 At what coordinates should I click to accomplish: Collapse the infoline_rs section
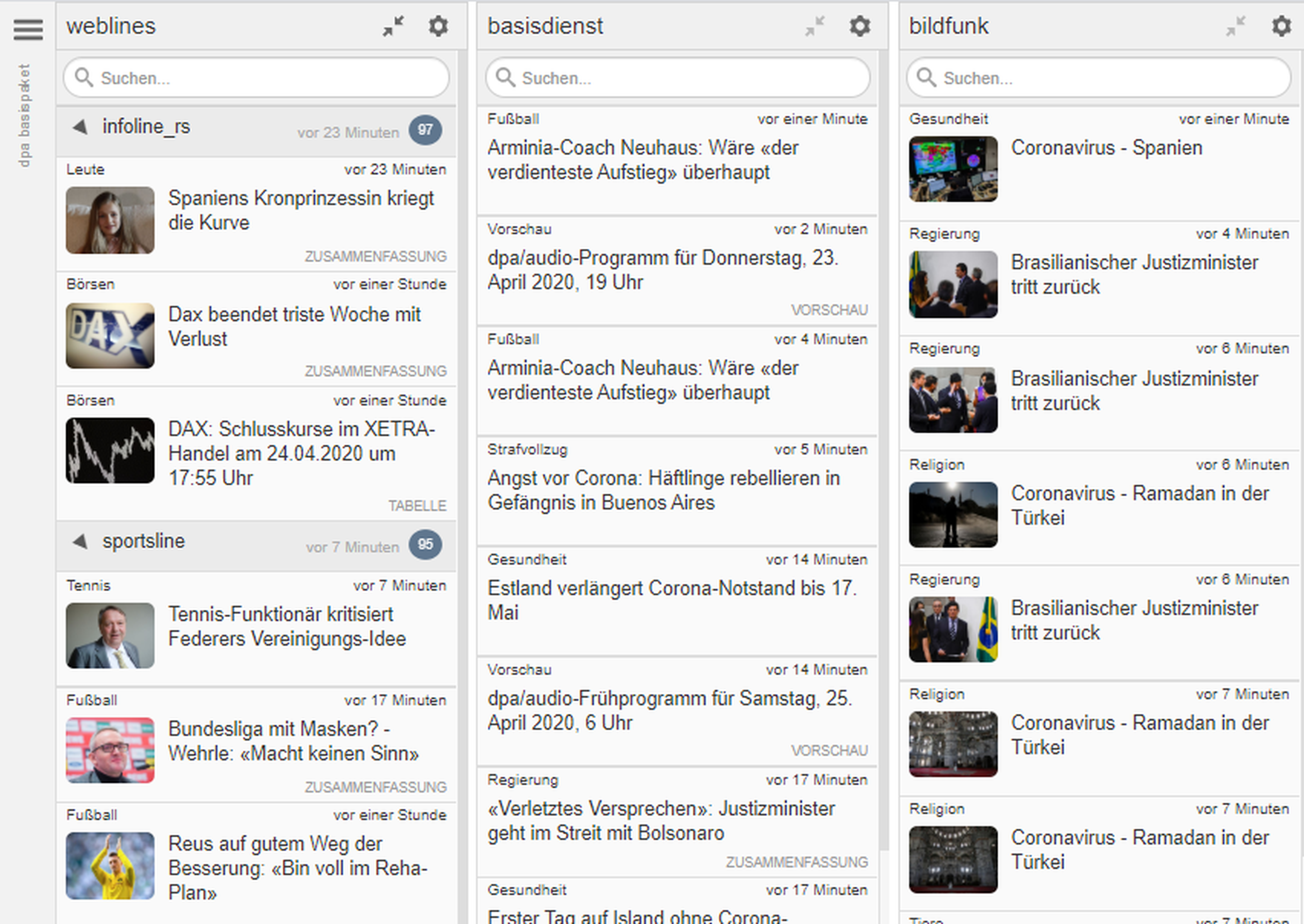[80, 127]
